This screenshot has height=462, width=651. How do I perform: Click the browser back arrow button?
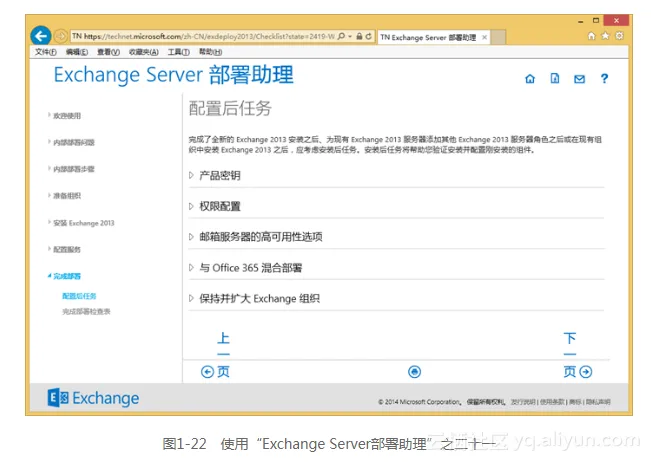(x=40, y=36)
